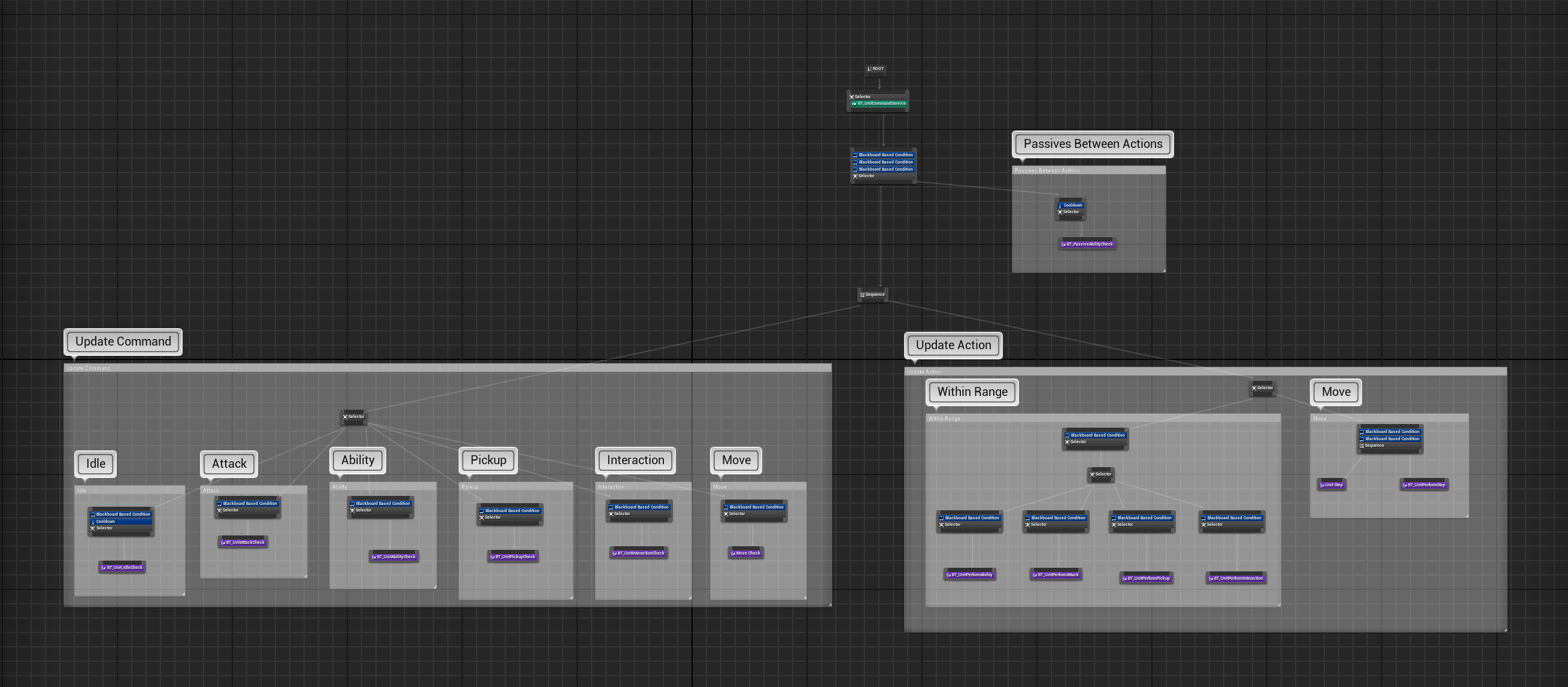Click the BT_UnitPerformStep task node
This screenshot has height=687, width=1568.
point(1424,484)
